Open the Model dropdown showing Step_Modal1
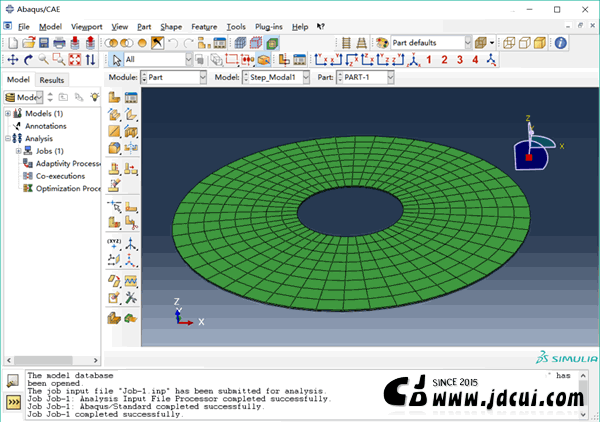The width and height of the screenshot is (600, 422). click(276, 77)
